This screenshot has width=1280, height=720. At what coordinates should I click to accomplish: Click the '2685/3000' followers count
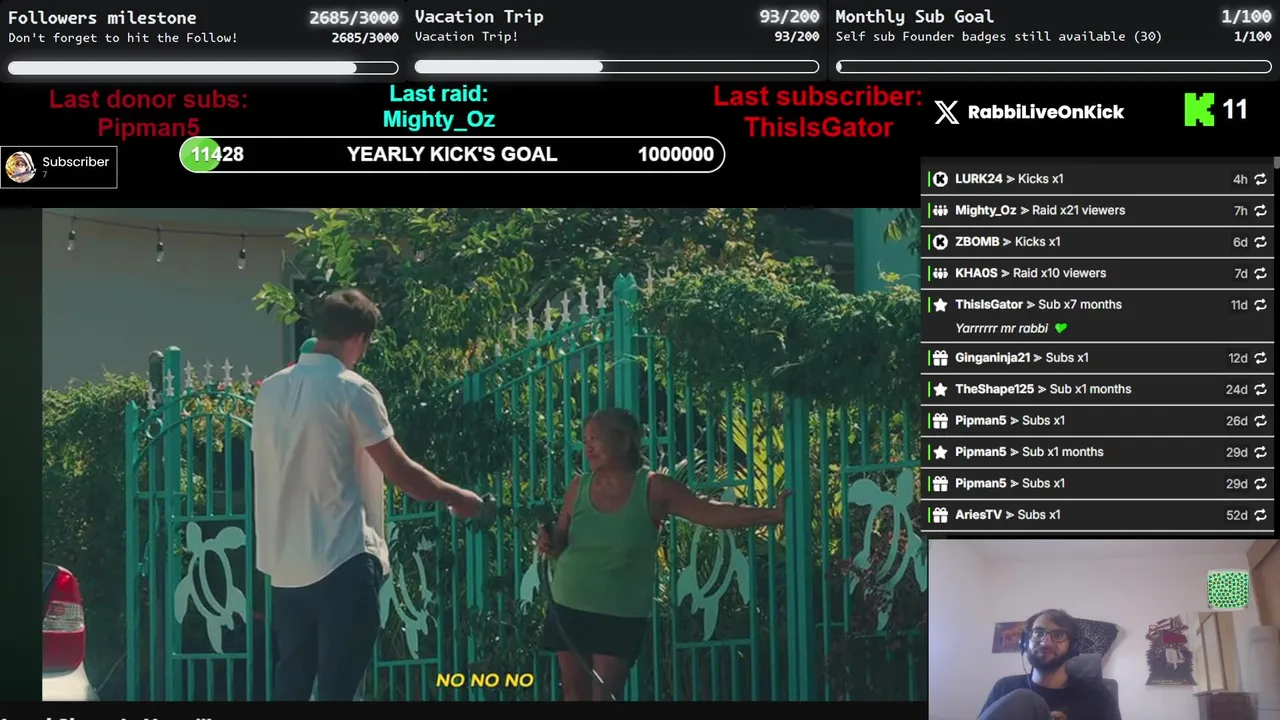coord(354,18)
